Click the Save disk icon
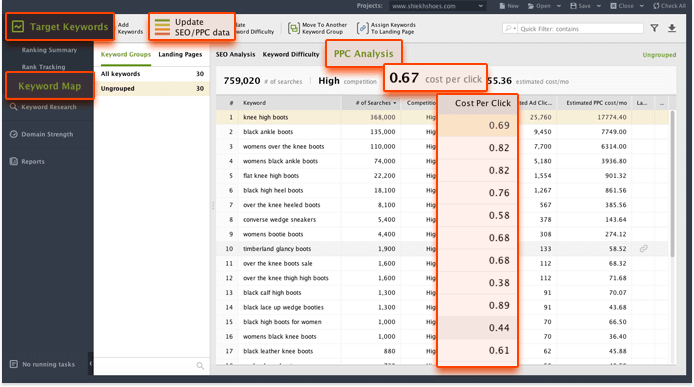The height and width of the screenshot is (387, 694). tap(573, 6)
